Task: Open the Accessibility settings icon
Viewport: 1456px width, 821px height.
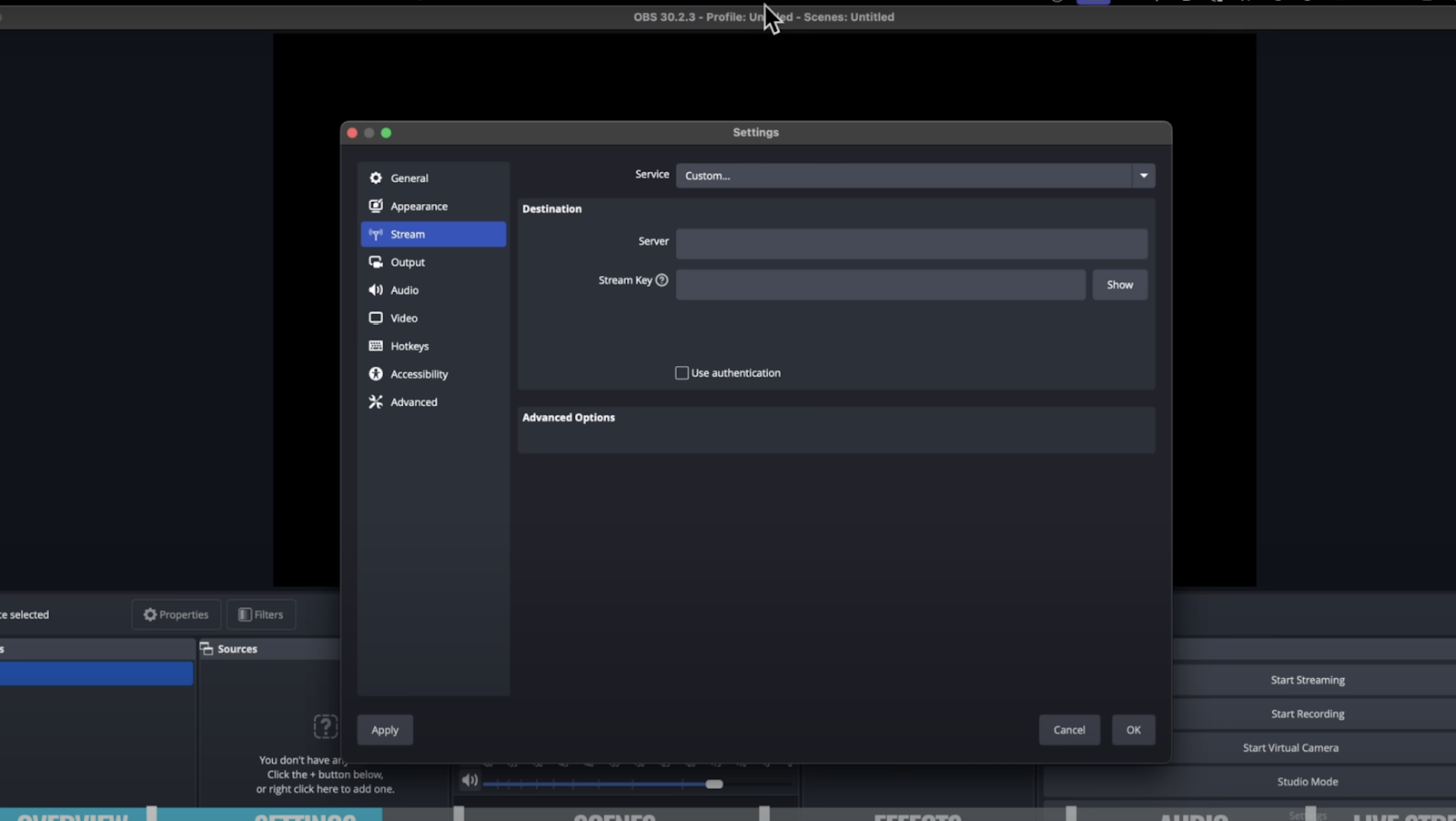Action: coord(376,373)
